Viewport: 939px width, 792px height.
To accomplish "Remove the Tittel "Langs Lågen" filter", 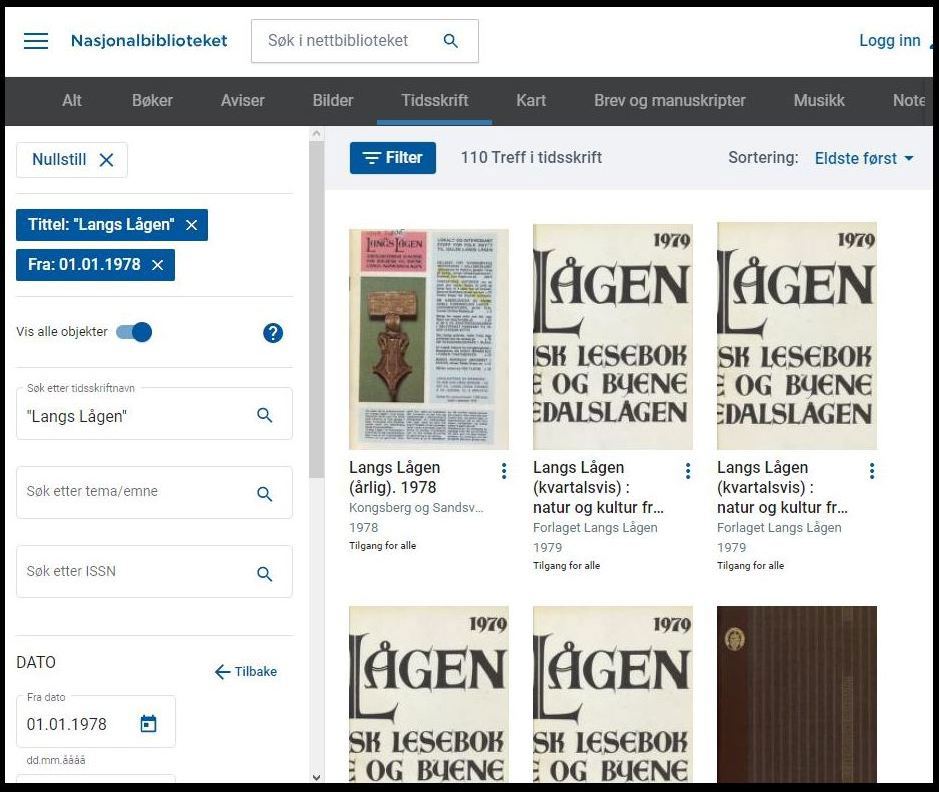I will tap(191, 225).
